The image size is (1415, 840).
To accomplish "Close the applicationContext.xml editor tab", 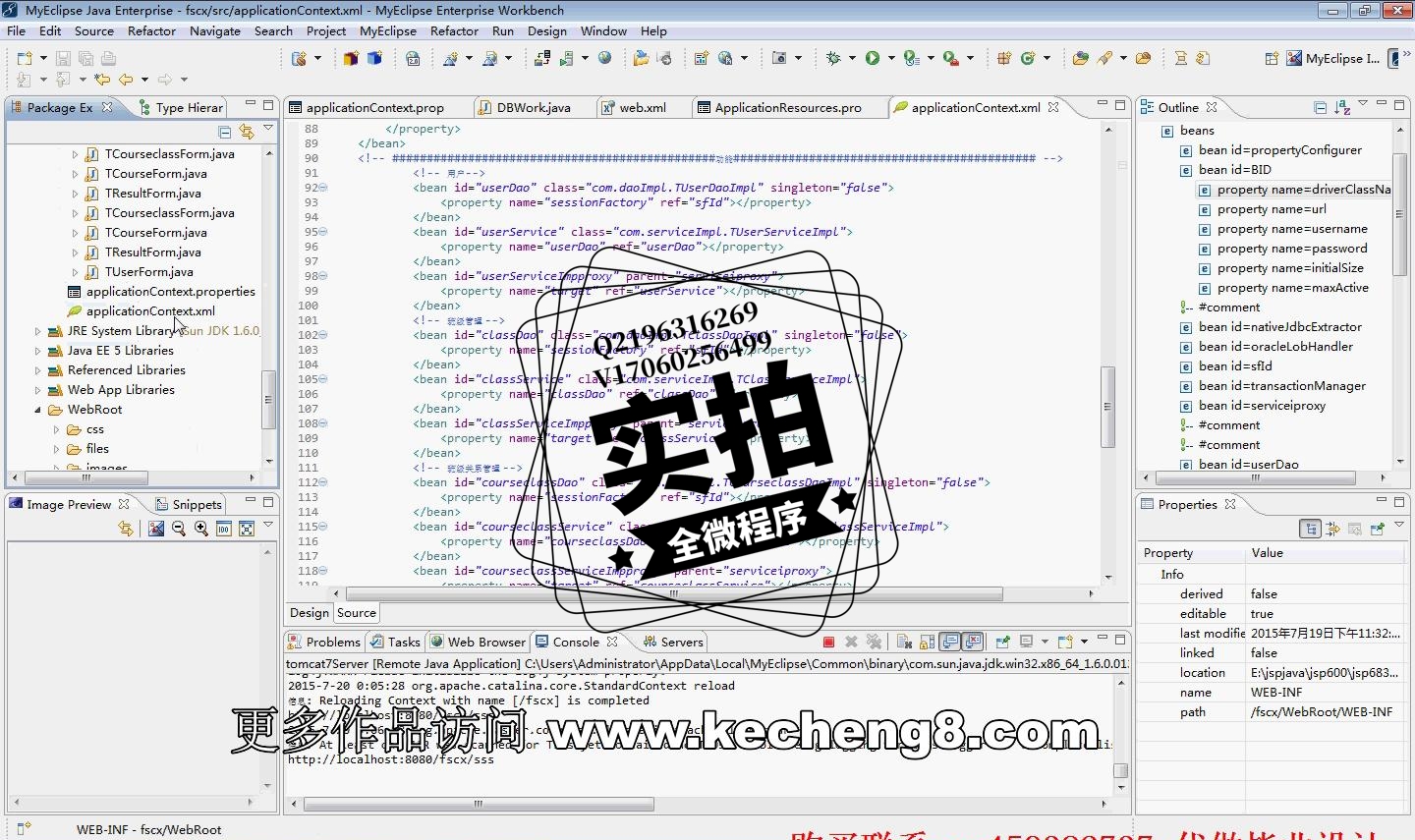I will point(1053,107).
